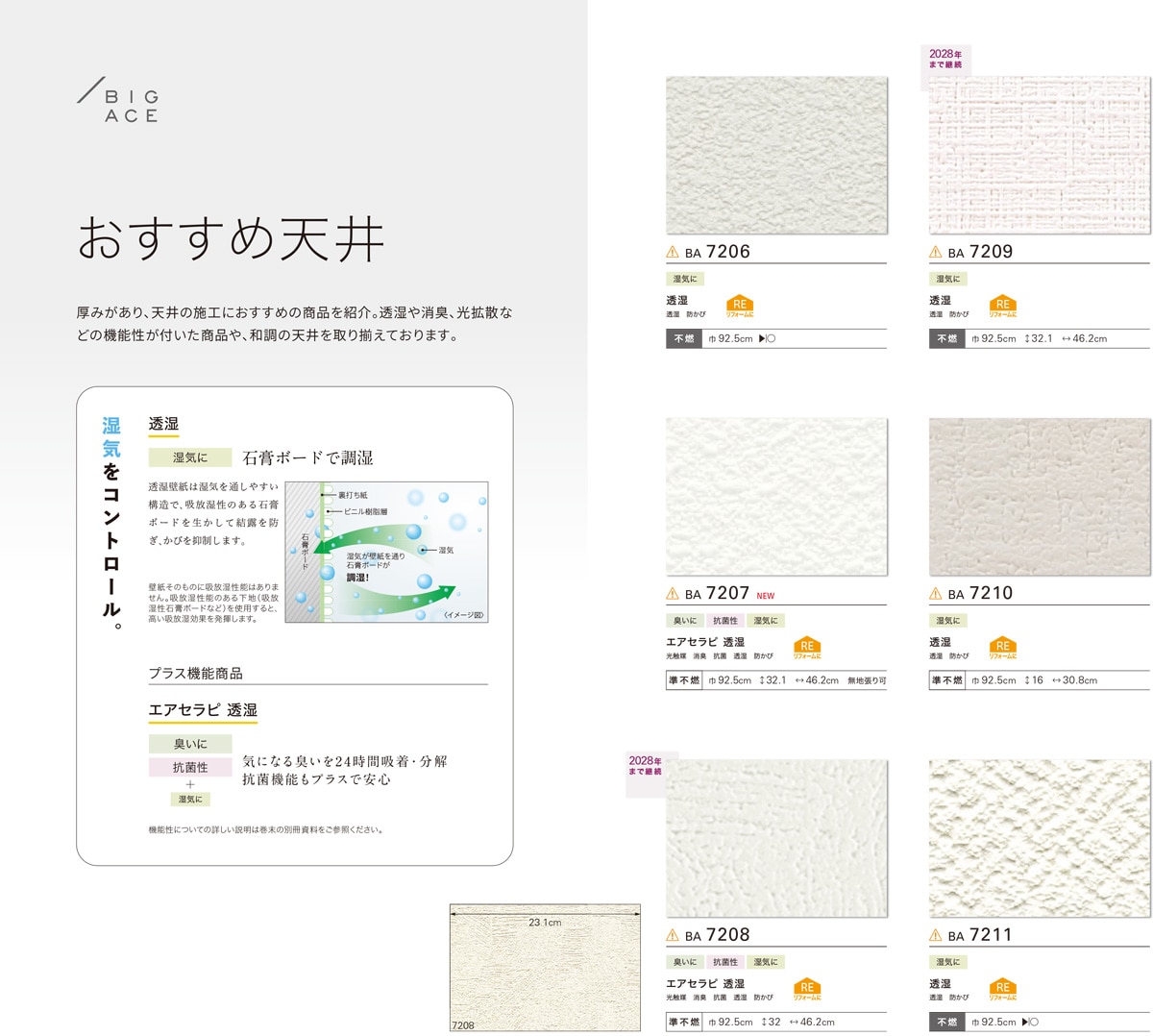Open the BA 7206 wallpaper sample image
This screenshot has height=1036, width=1153.
coord(776,156)
